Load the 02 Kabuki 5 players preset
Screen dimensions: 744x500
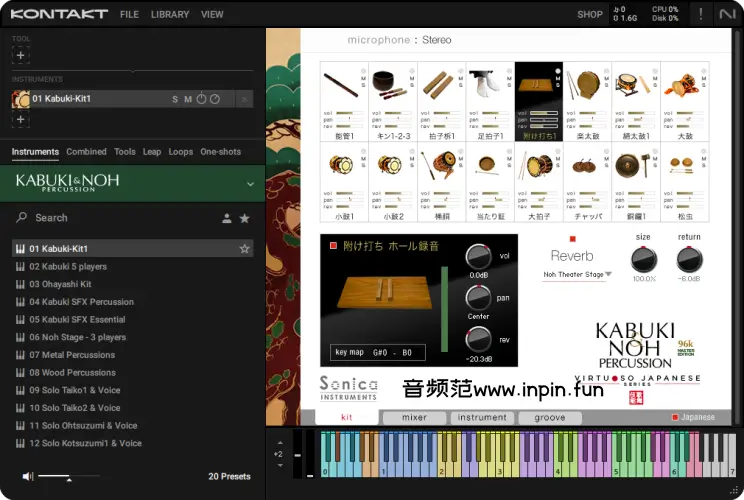click(x=132, y=267)
